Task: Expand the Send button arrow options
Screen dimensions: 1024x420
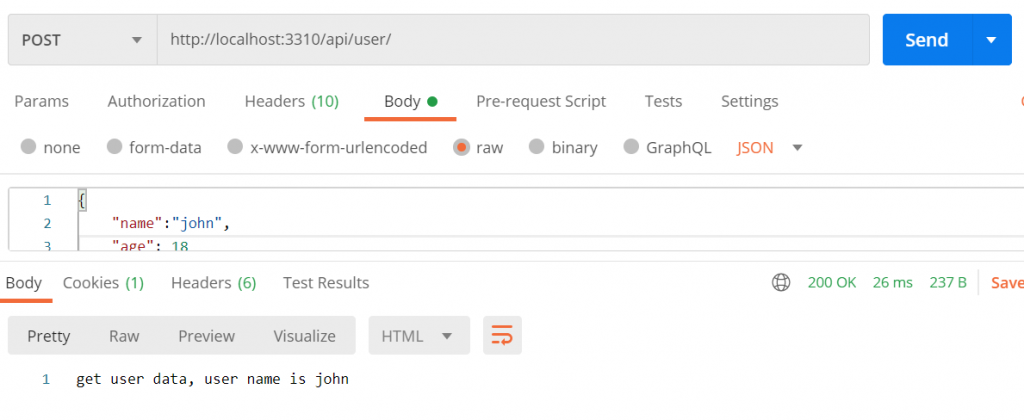Action: [x=991, y=40]
